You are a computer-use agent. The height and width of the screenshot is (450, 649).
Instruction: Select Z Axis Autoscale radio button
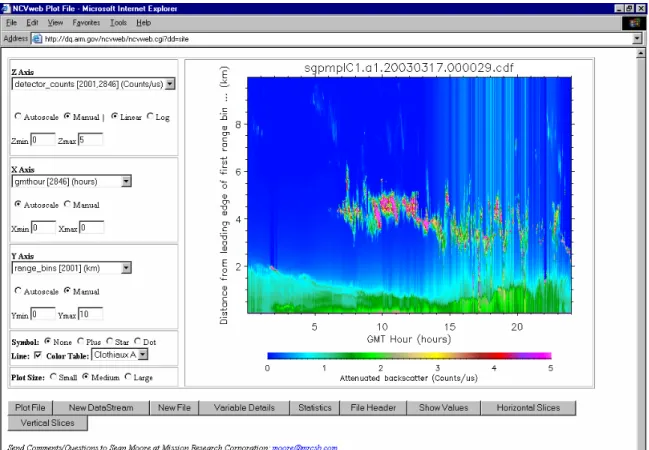point(18,116)
